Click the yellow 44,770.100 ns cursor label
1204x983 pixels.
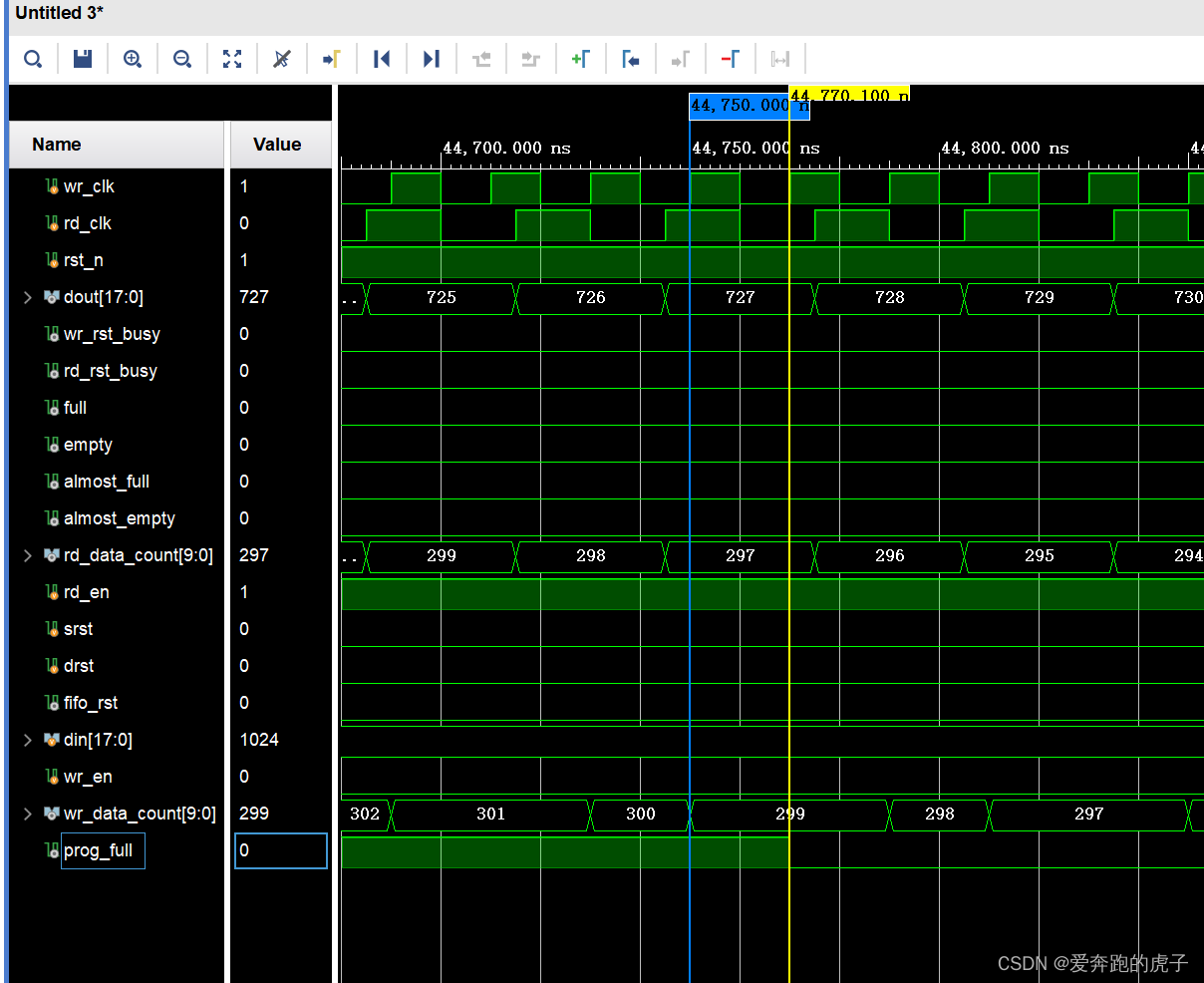pyautogui.click(x=849, y=94)
